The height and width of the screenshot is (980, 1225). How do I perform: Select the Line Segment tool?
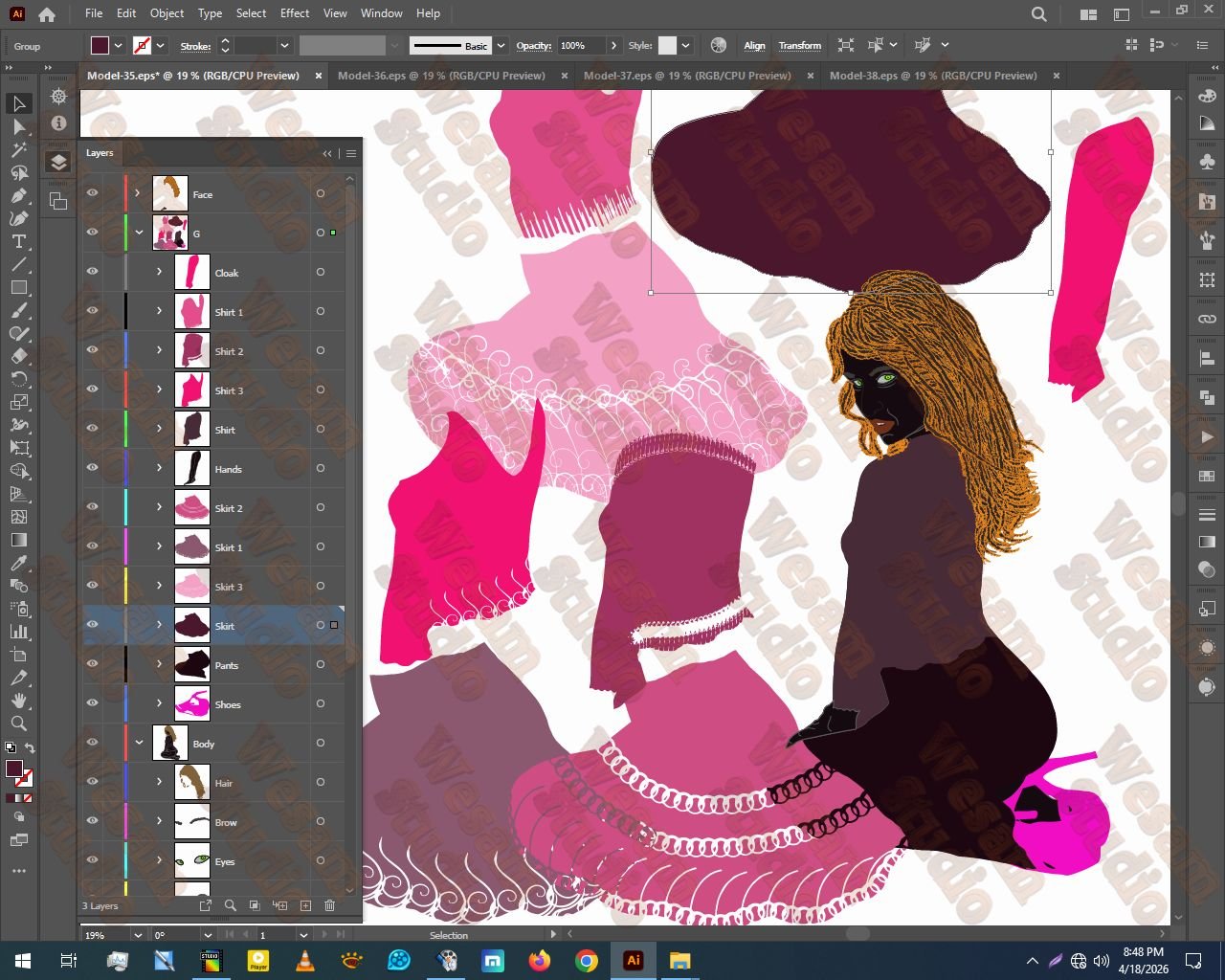point(19,264)
